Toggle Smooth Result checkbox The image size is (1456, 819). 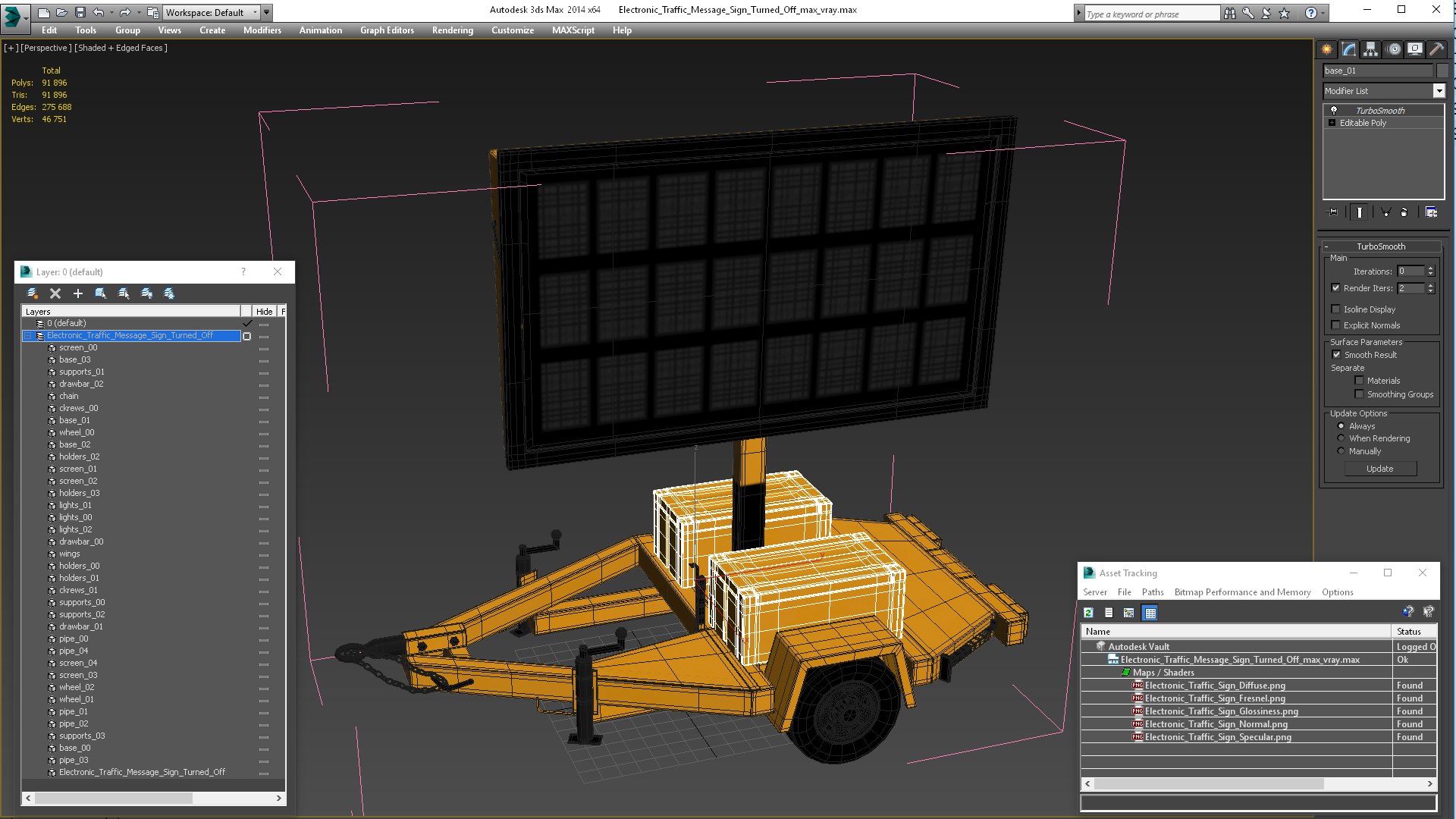[x=1335, y=355]
